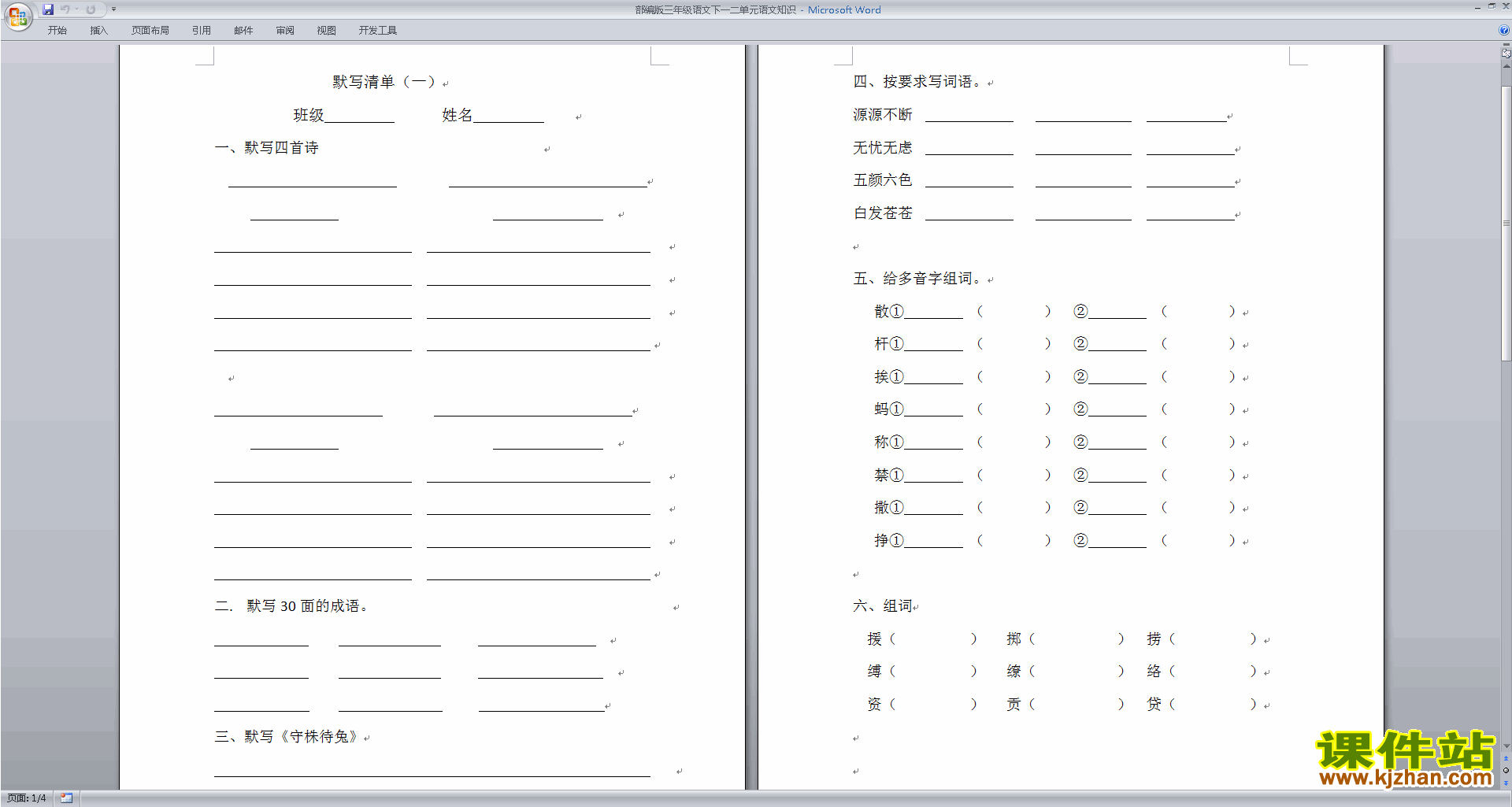This screenshot has width=1512, height=807.
Task: Click the blank line after 班级
Action: pos(360,115)
